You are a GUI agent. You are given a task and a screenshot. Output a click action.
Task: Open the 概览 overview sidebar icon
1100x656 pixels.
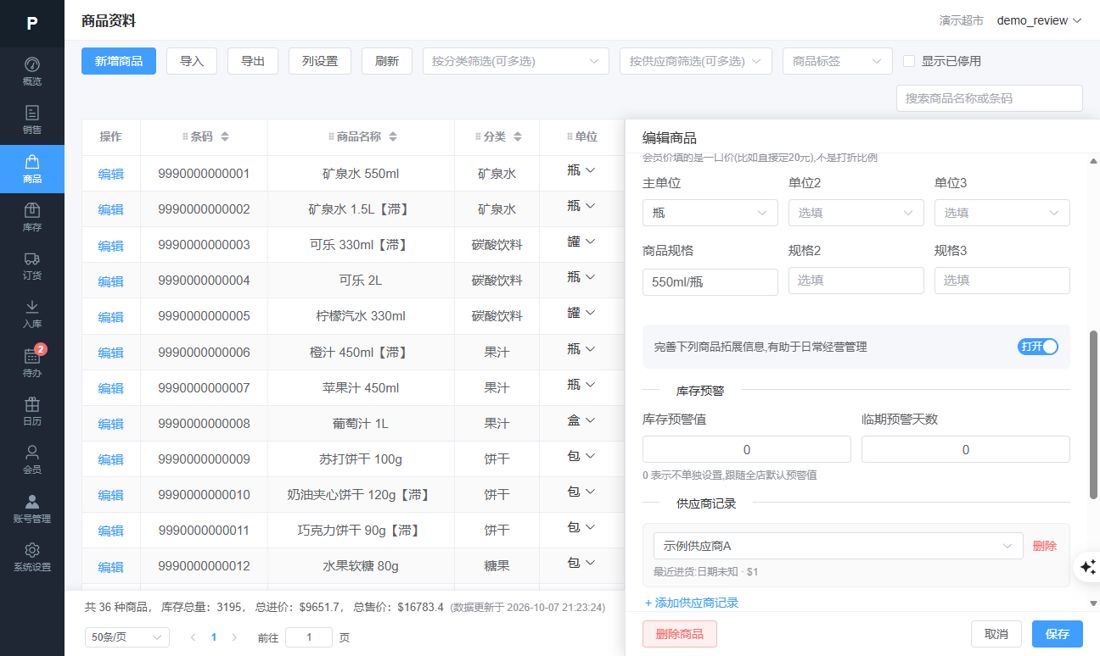32,72
